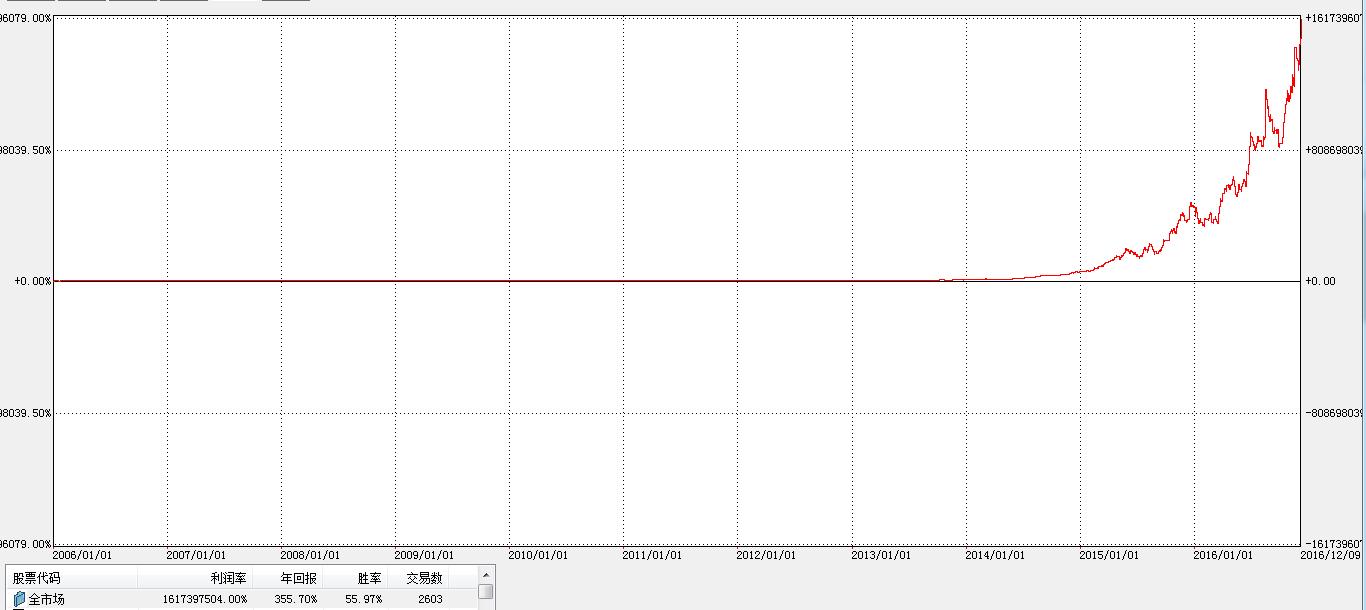1366x610 pixels.
Task: Click the 2010/01/01 axis date label
Action: [x=538, y=554]
